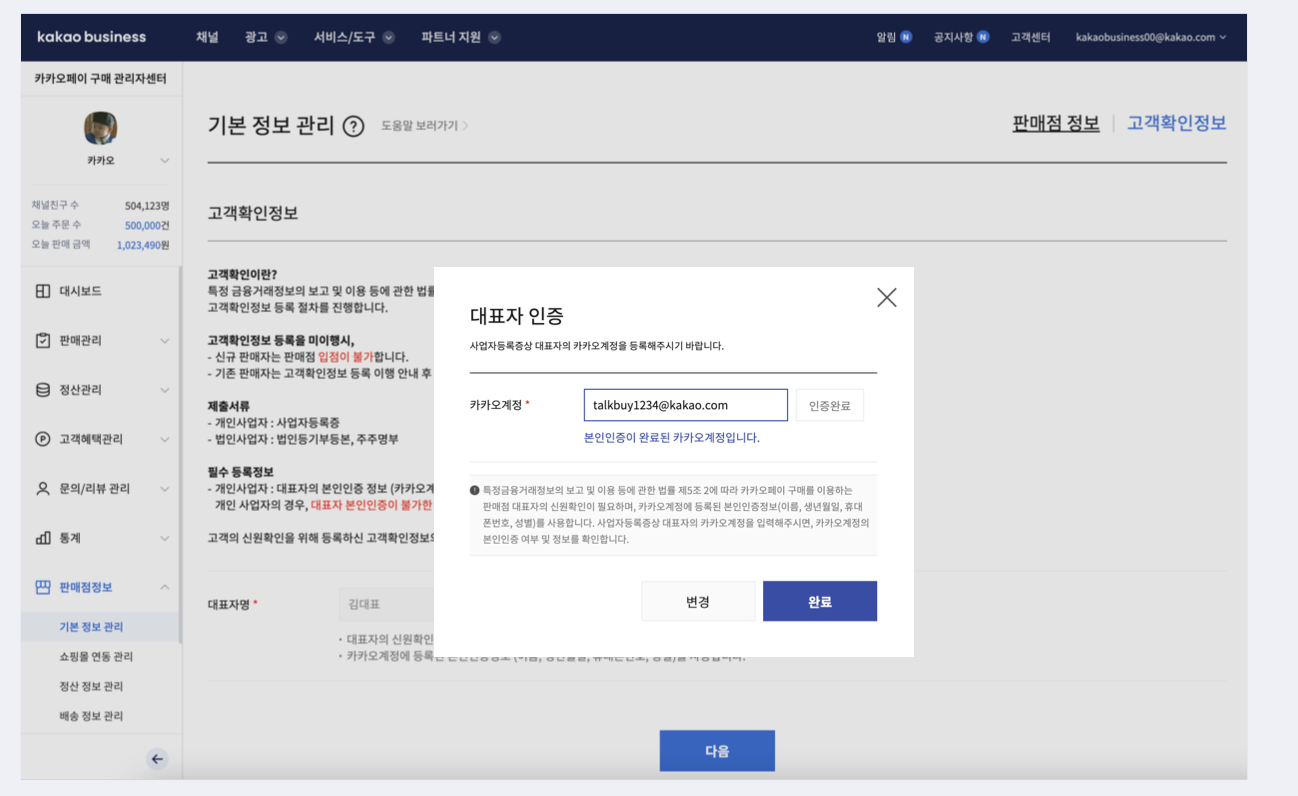Click the 완료 button in the dialog
Viewport: 1298px width, 796px height.
tap(820, 601)
